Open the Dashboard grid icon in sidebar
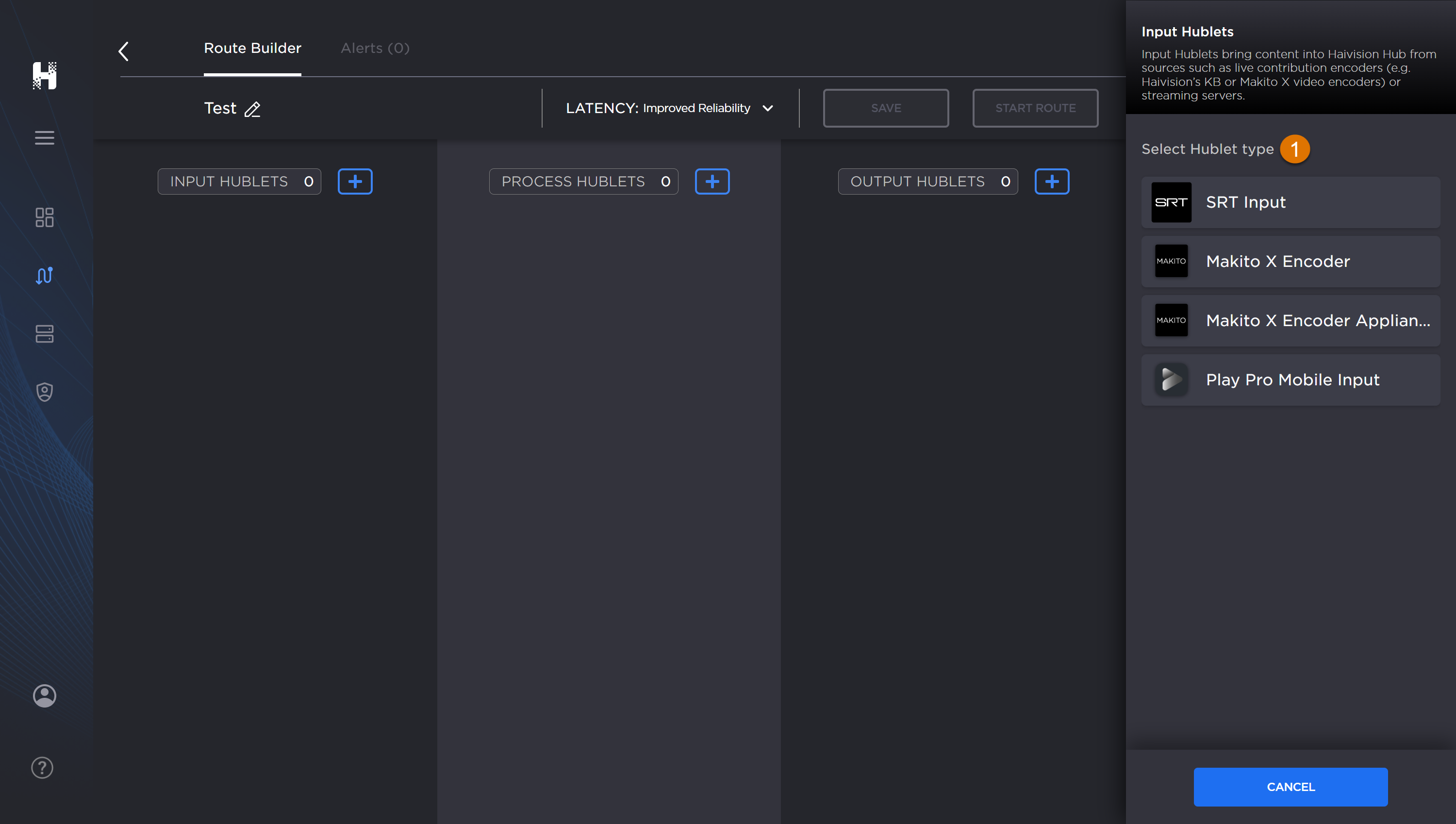The image size is (1456, 824). 45,218
